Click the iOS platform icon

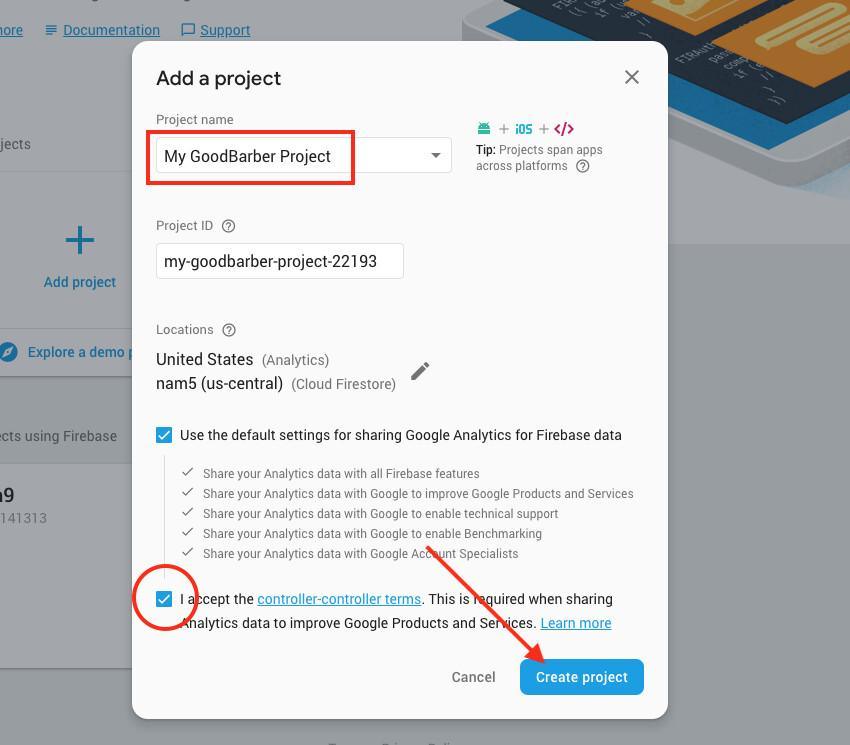(524, 129)
